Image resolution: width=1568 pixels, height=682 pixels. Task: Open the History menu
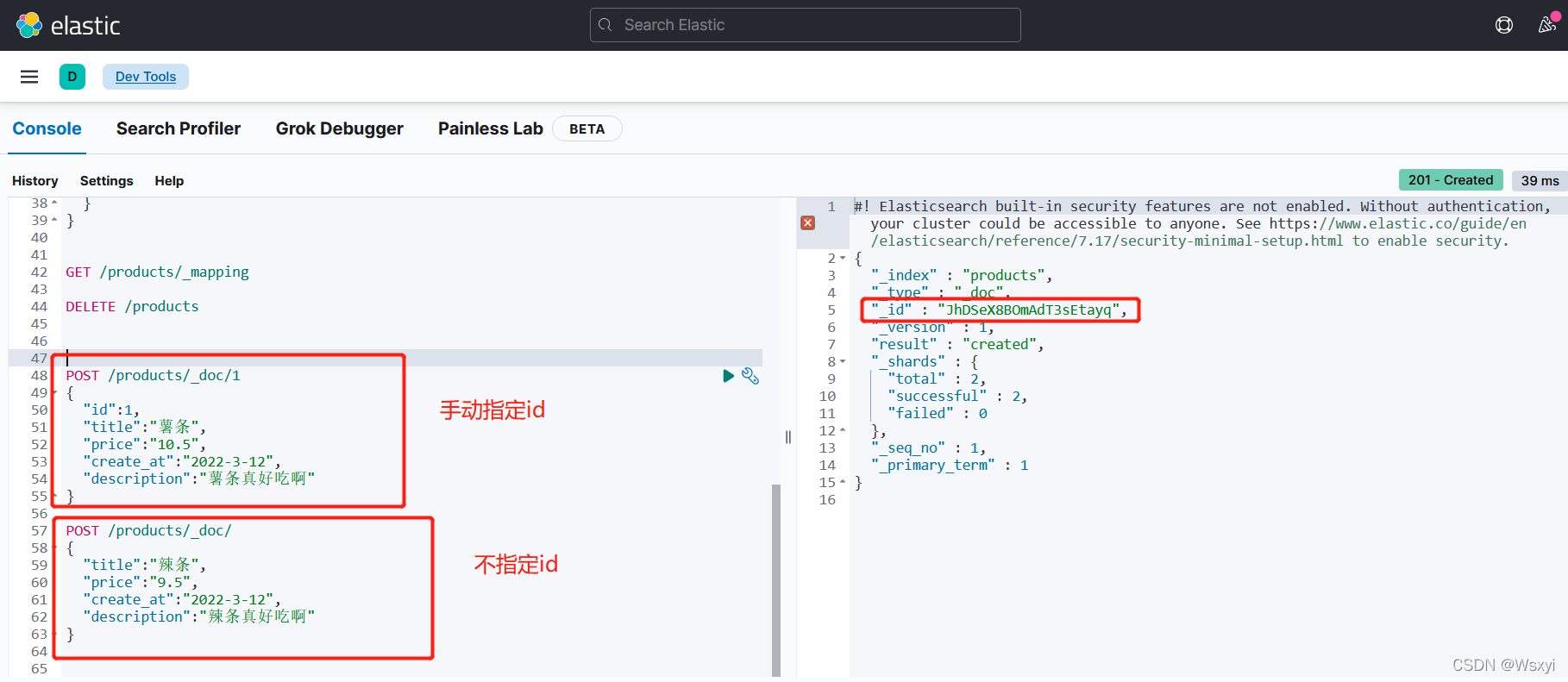click(x=35, y=181)
